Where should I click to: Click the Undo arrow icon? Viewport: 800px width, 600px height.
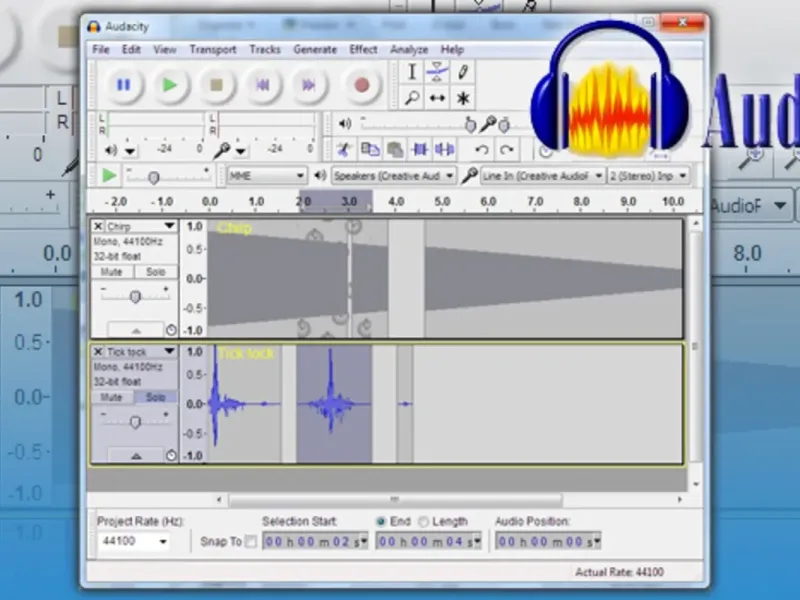coord(481,149)
